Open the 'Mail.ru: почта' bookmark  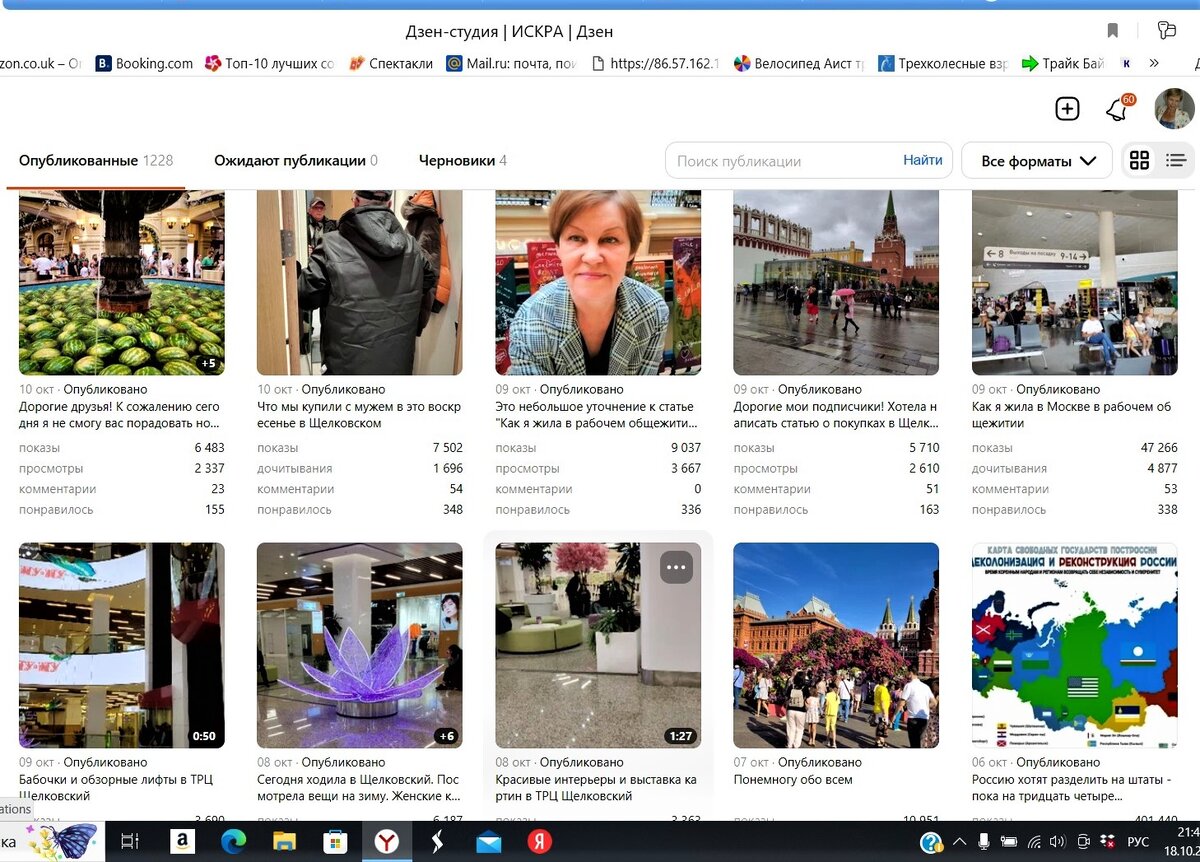click(512, 63)
